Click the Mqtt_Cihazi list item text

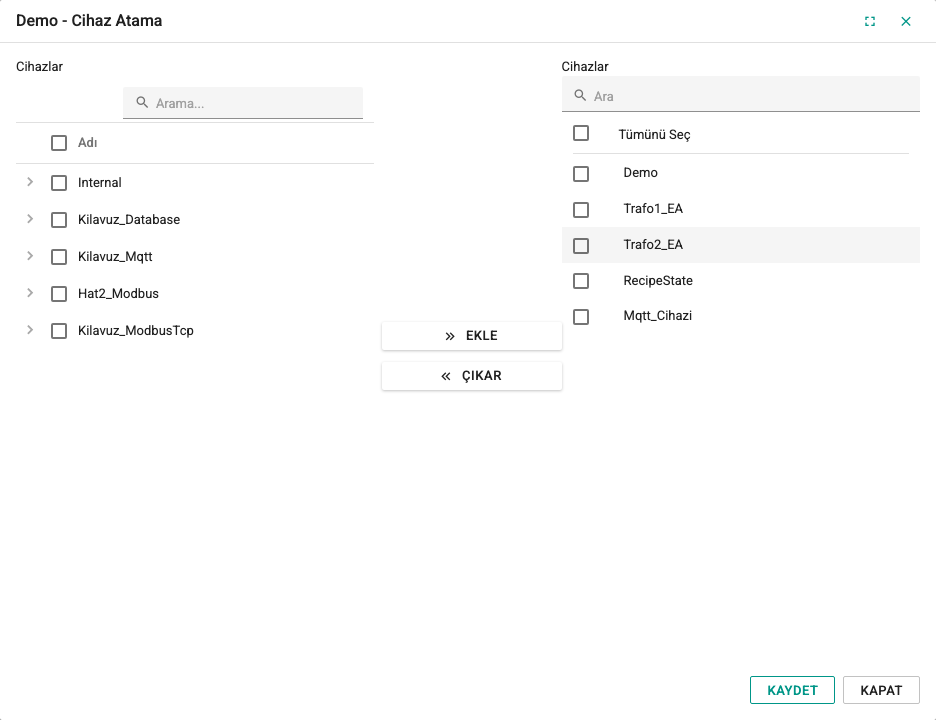click(x=658, y=316)
